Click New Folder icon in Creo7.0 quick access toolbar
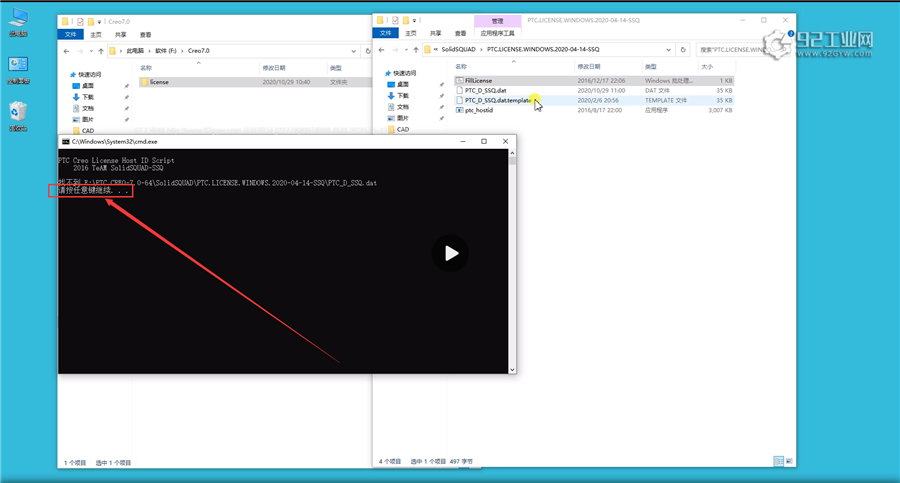This screenshot has height=483, width=900. click(x=91, y=22)
